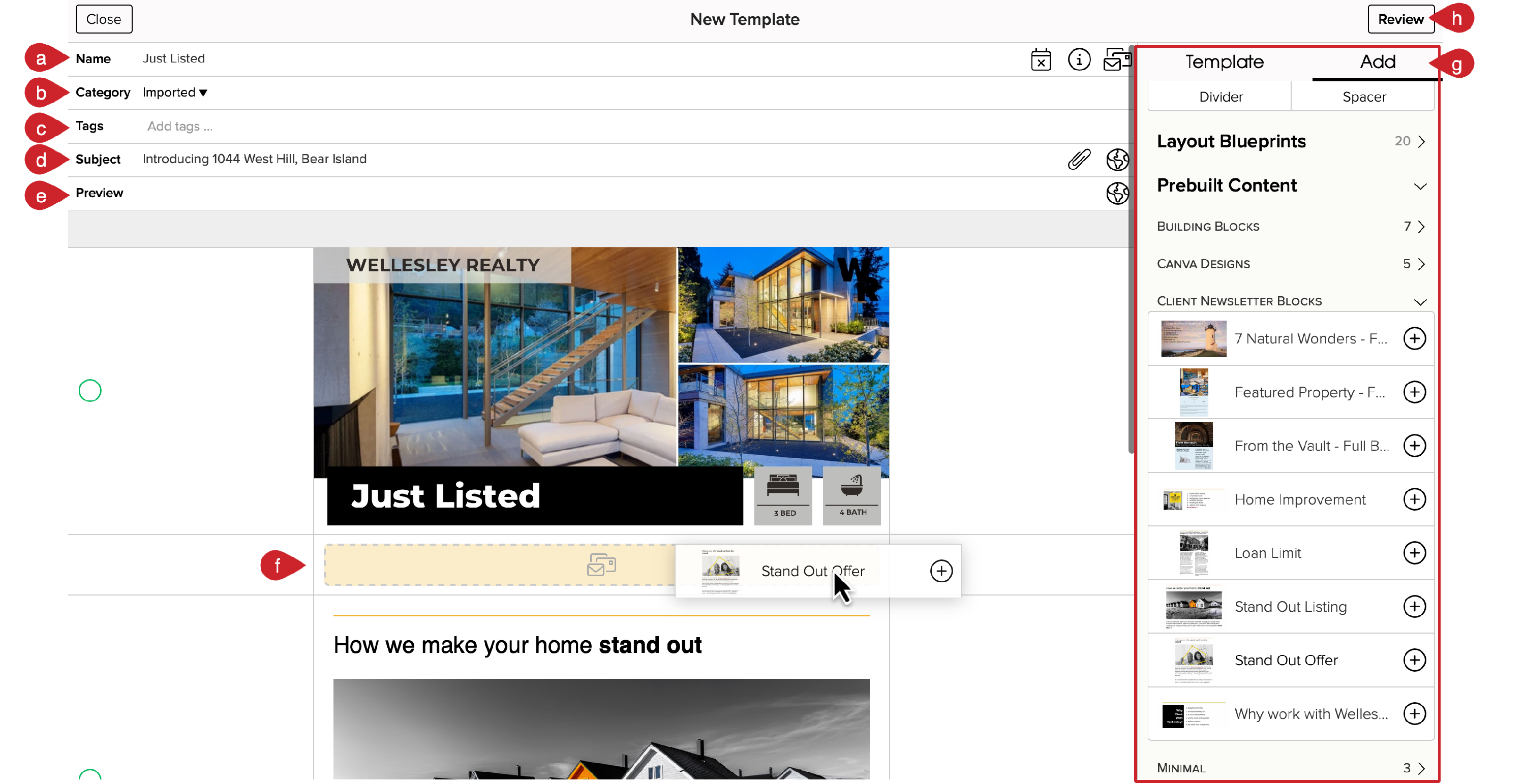This screenshot has width=1525, height=784.
Task: Set expiration date via calendar icon
Action: pos(1042,59)
